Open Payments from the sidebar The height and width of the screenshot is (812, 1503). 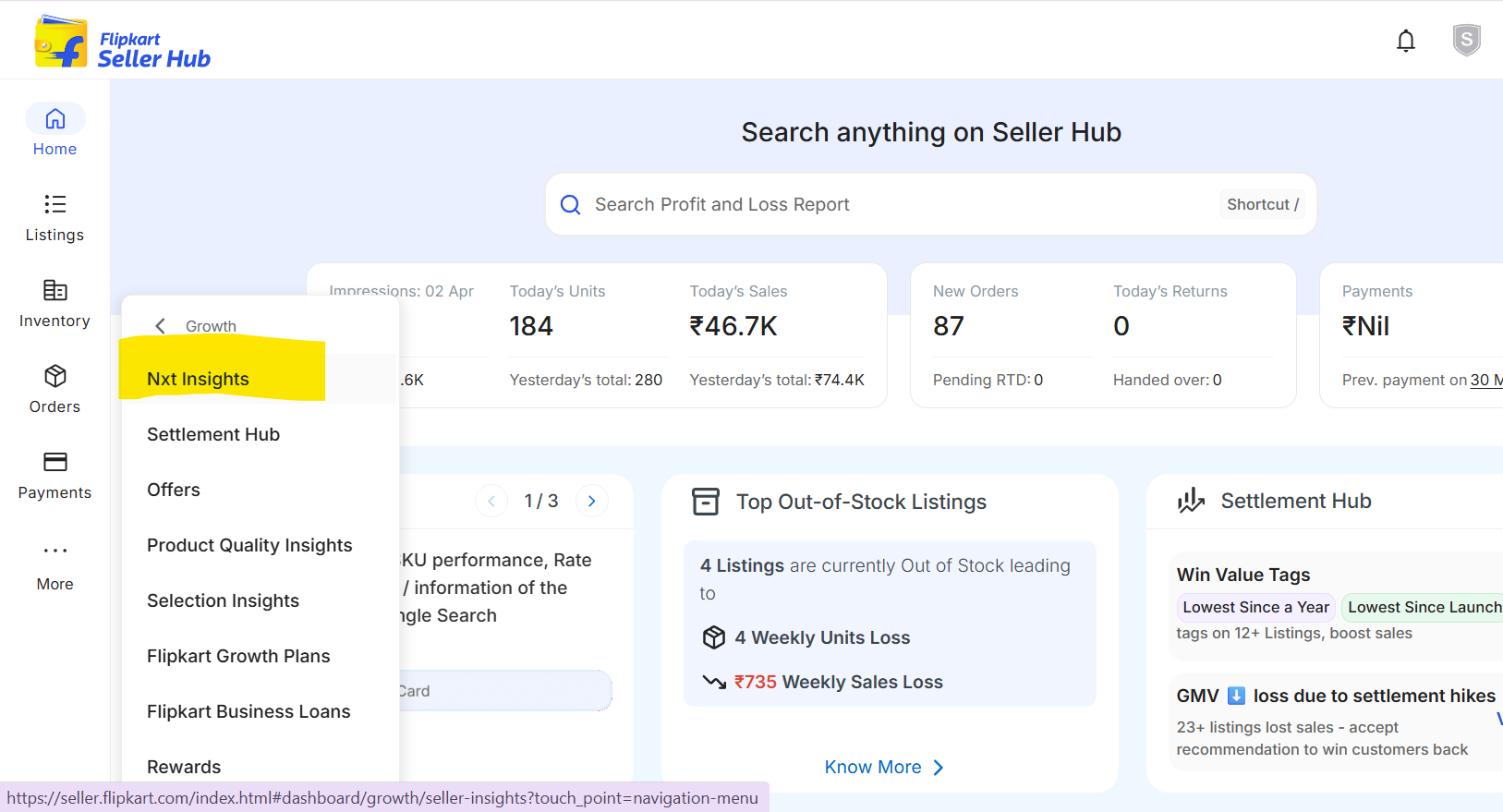(55, 475)
